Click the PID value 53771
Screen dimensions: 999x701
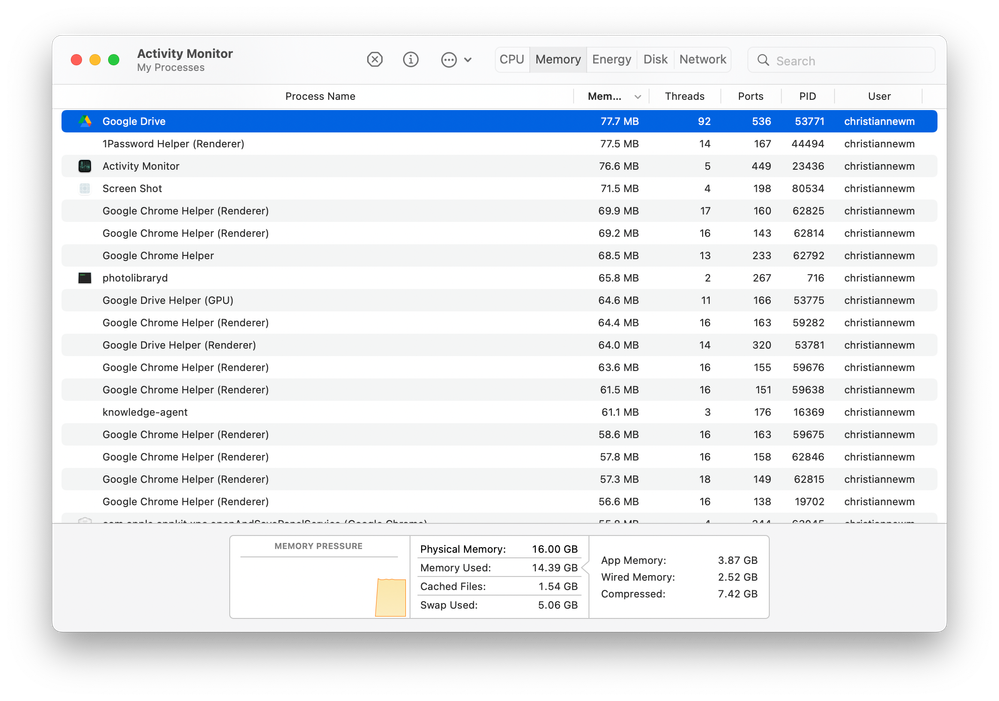(809, 121)
